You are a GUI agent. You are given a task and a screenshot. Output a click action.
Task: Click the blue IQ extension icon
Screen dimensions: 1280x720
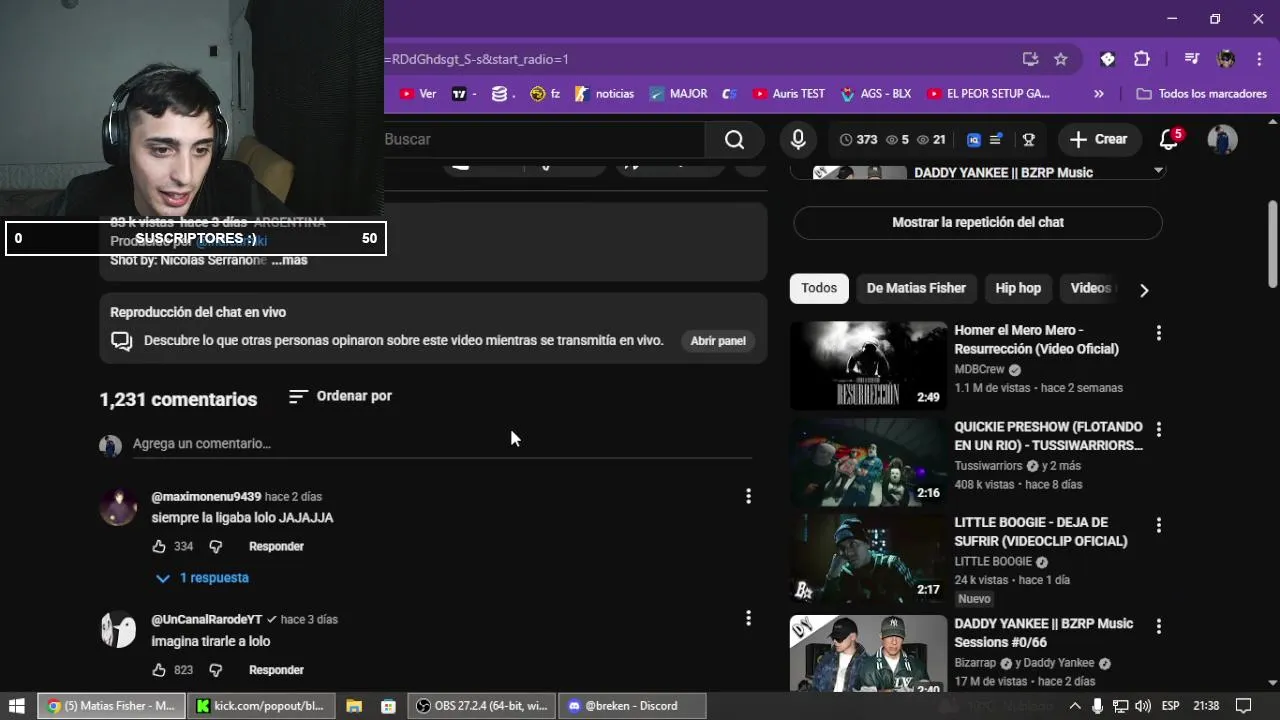coord(974,140)
